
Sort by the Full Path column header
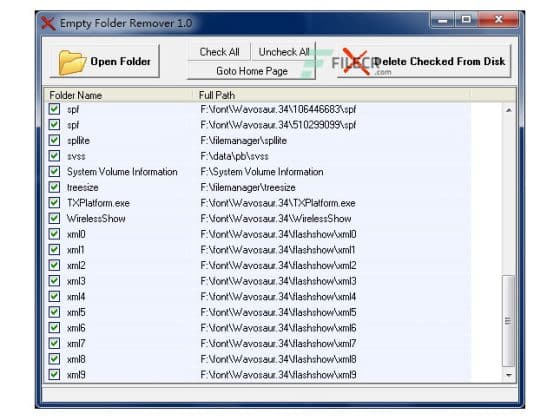point(332,95)
